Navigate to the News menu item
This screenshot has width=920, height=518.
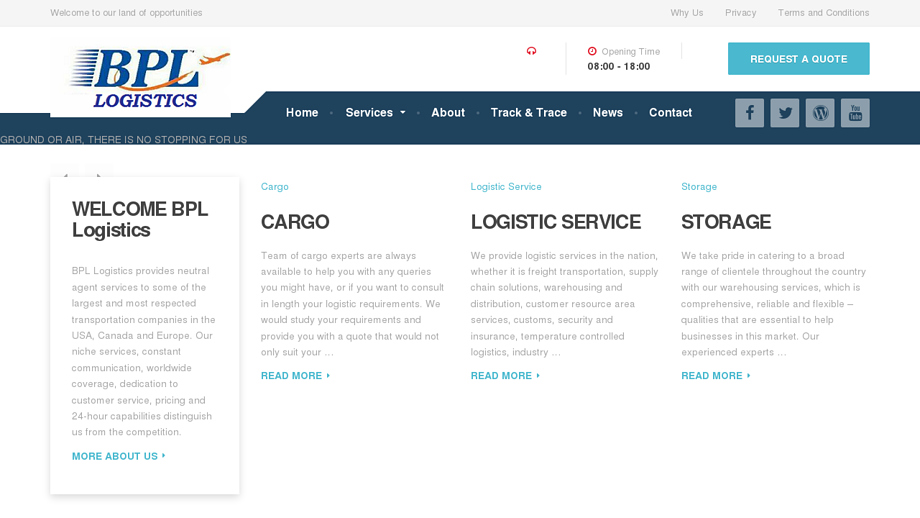607,113
